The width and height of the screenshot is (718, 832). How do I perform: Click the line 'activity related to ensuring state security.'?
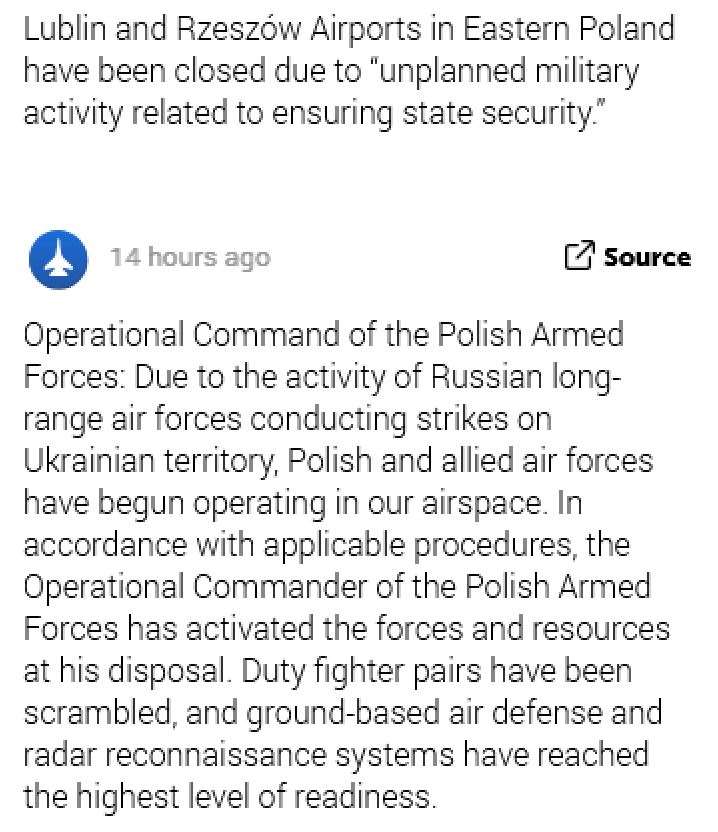coord(310,114)
